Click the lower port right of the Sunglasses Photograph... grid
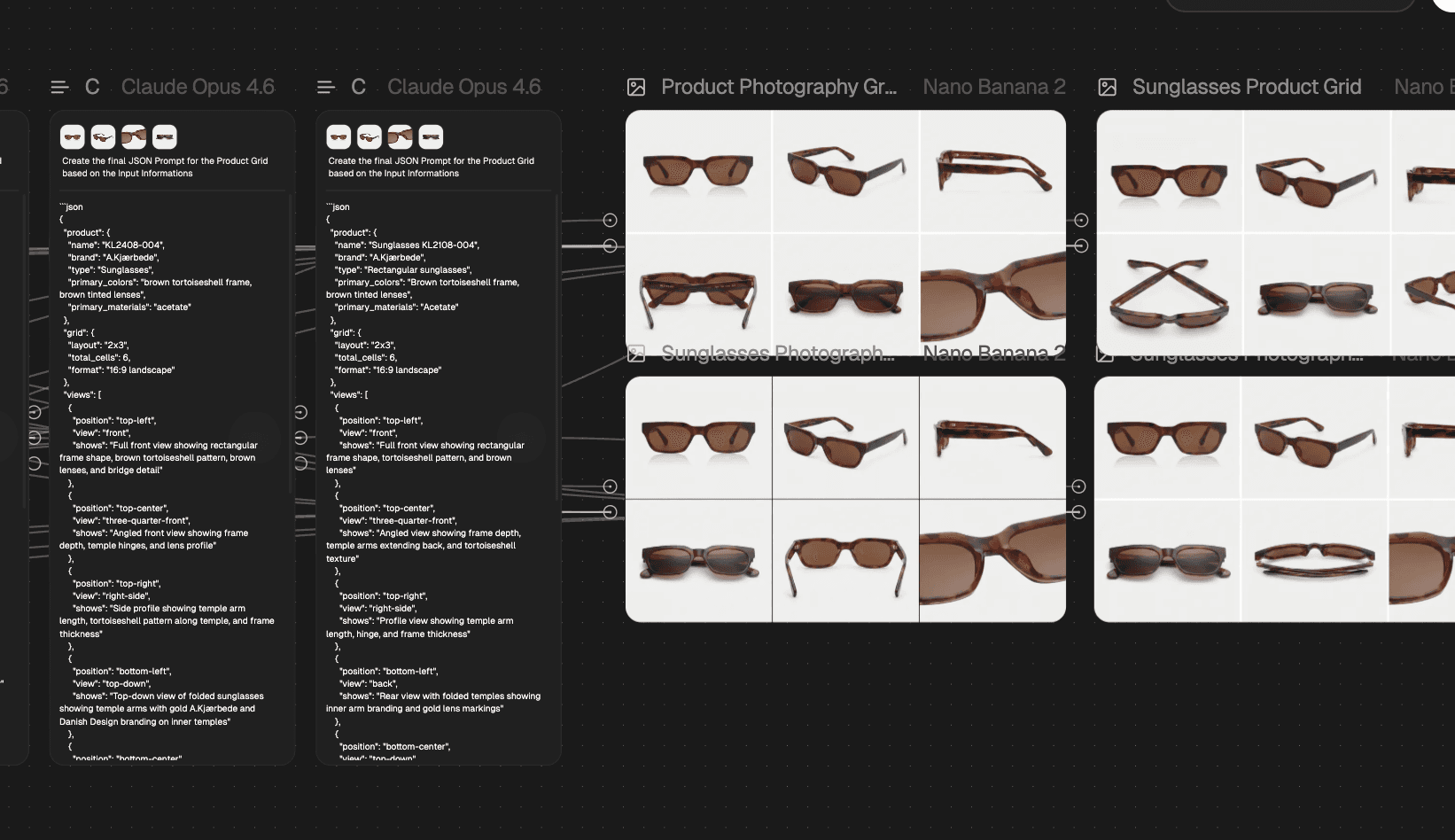Viewport: 1455px width, 840px height. 1078,512
